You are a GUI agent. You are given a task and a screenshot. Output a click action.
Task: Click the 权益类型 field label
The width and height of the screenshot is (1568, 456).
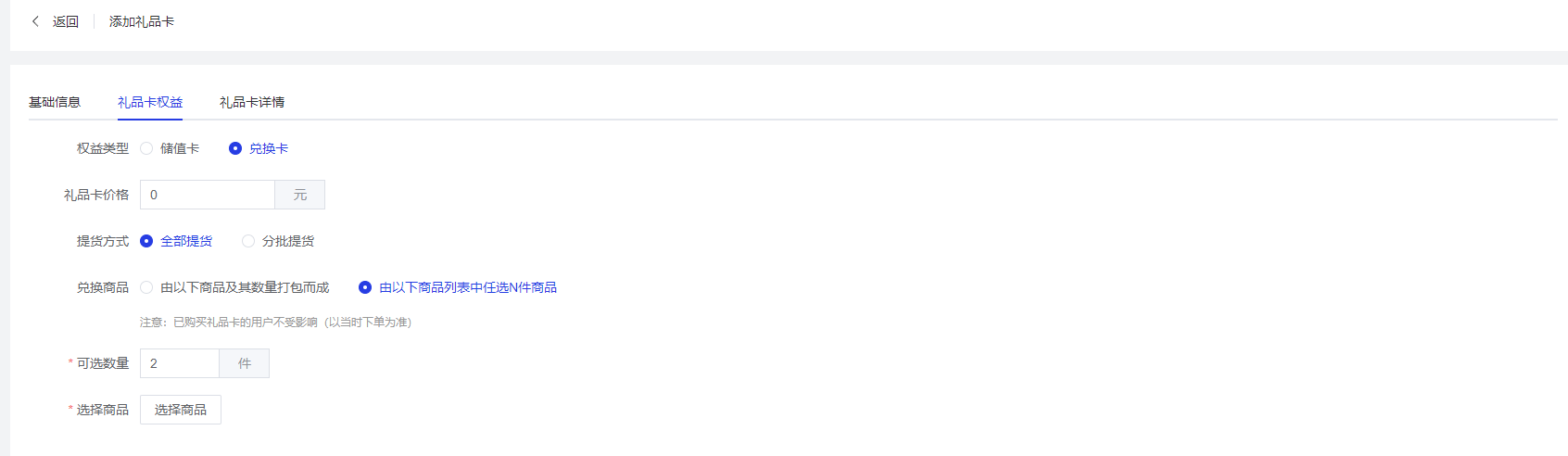(103, 148)
